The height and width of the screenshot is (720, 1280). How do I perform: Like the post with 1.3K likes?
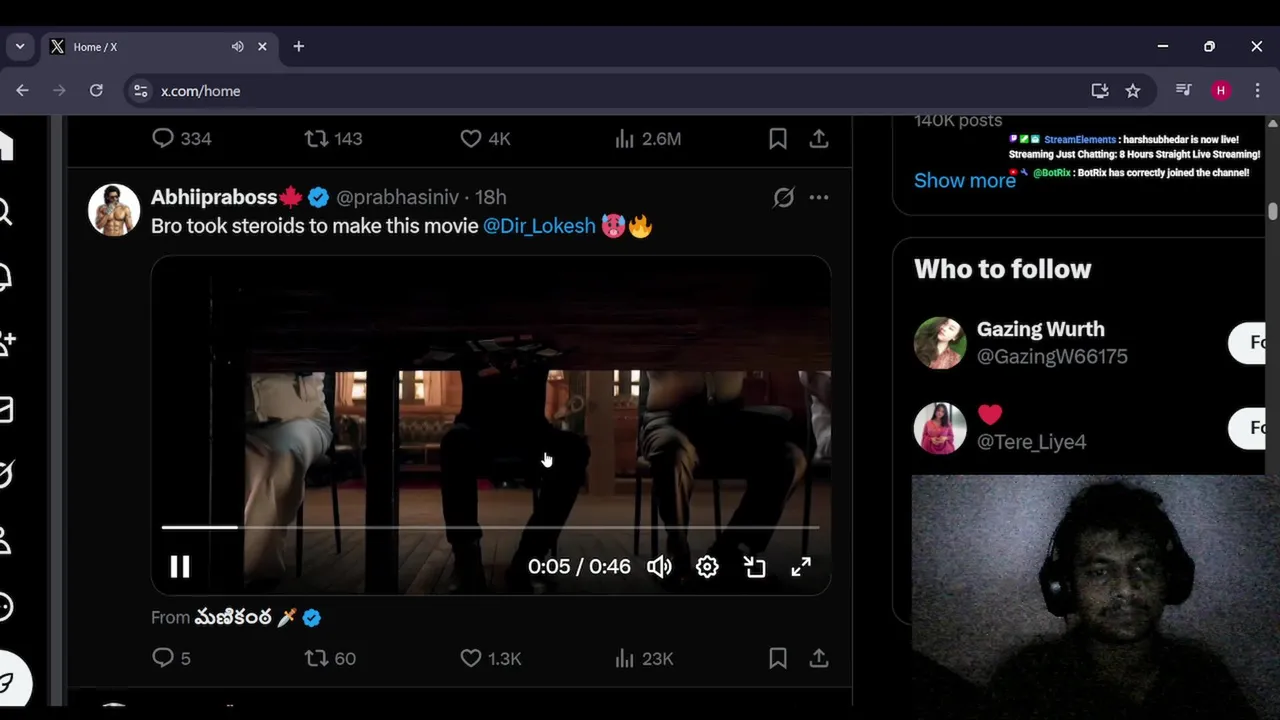pos(491,658)
